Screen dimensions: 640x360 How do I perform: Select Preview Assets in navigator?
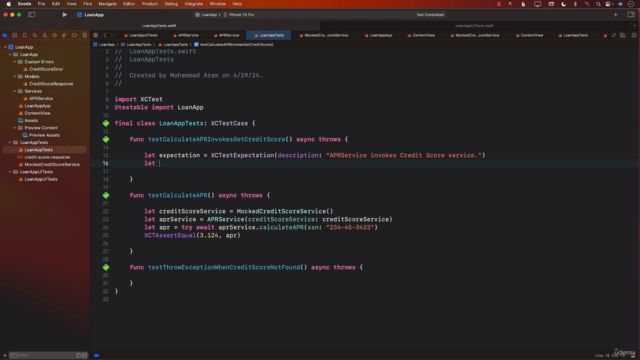[x=44, y=135]
